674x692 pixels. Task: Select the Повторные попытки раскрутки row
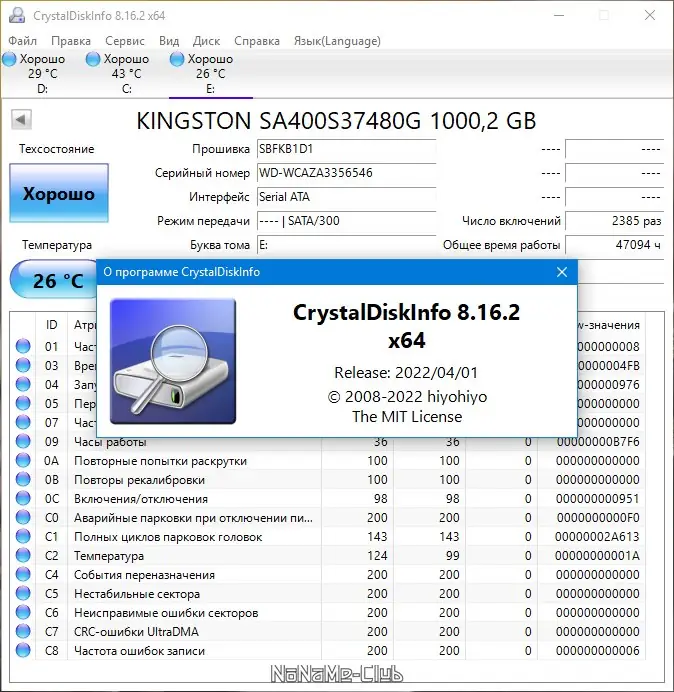(x=328, y=460)
